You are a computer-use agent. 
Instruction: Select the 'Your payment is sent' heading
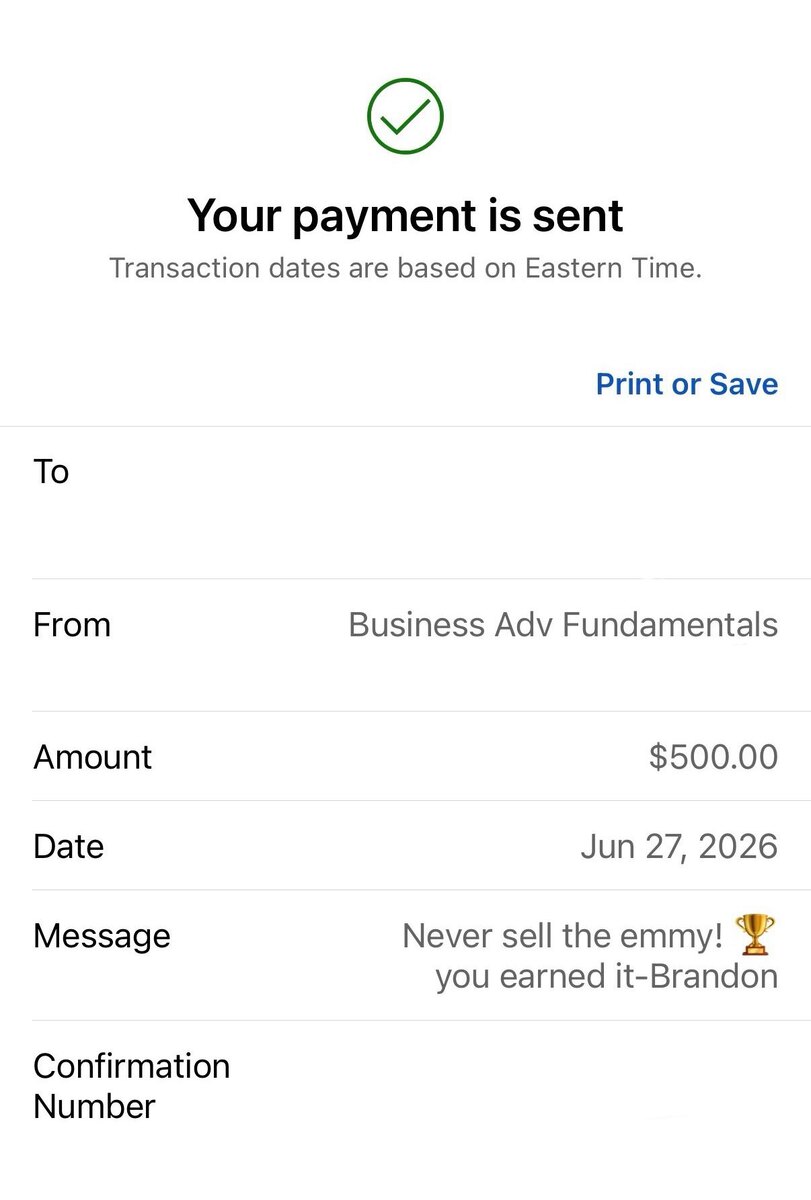pyautogui.click(x=405, y=215)
